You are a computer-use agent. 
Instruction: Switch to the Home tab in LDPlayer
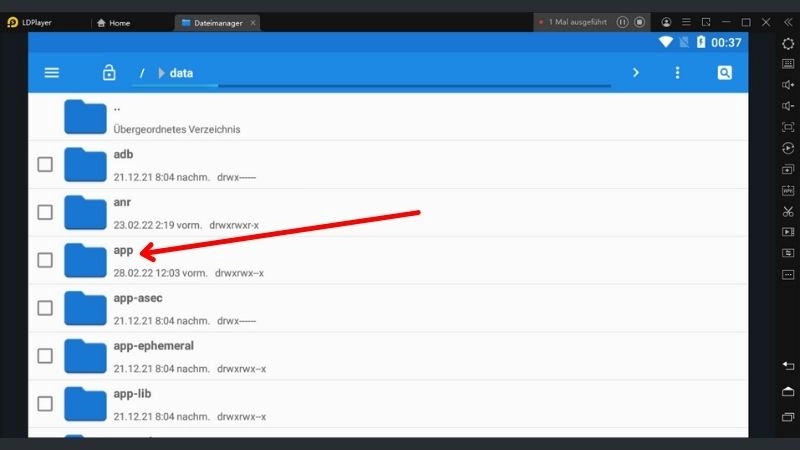coord(113,23)
